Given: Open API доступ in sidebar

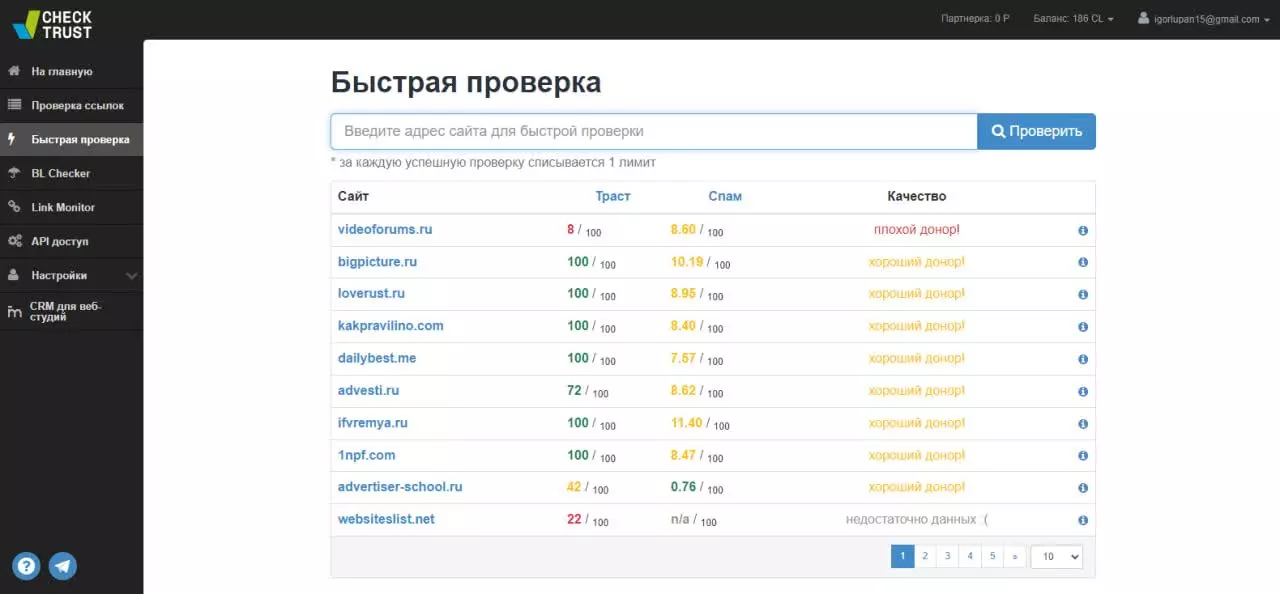Looking at the screenshot, I should tap(60, 242).
